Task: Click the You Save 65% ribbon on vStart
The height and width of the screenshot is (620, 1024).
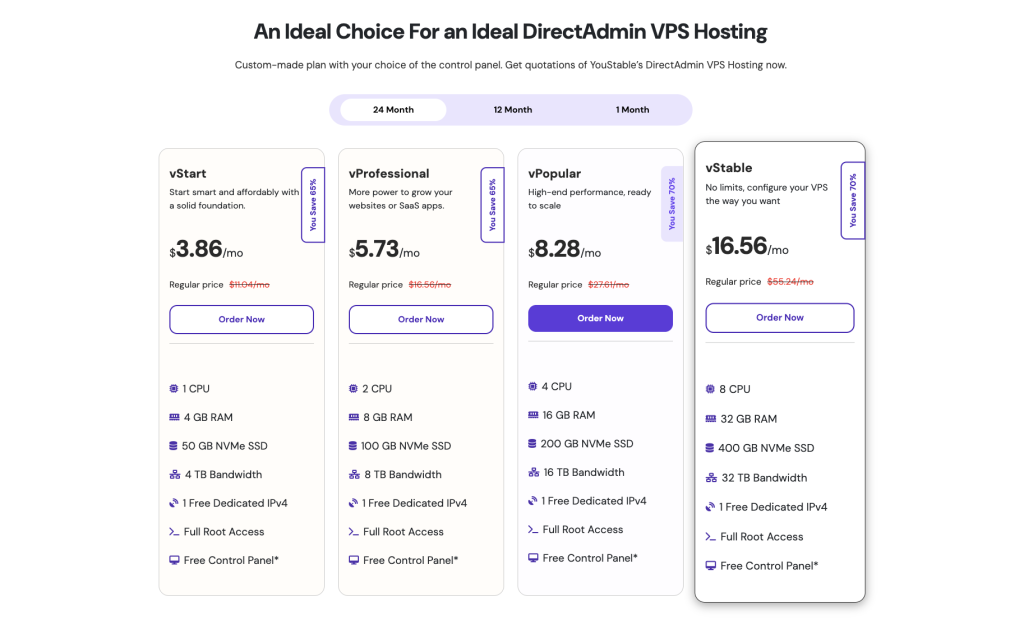Action: [x=313, y=202]
